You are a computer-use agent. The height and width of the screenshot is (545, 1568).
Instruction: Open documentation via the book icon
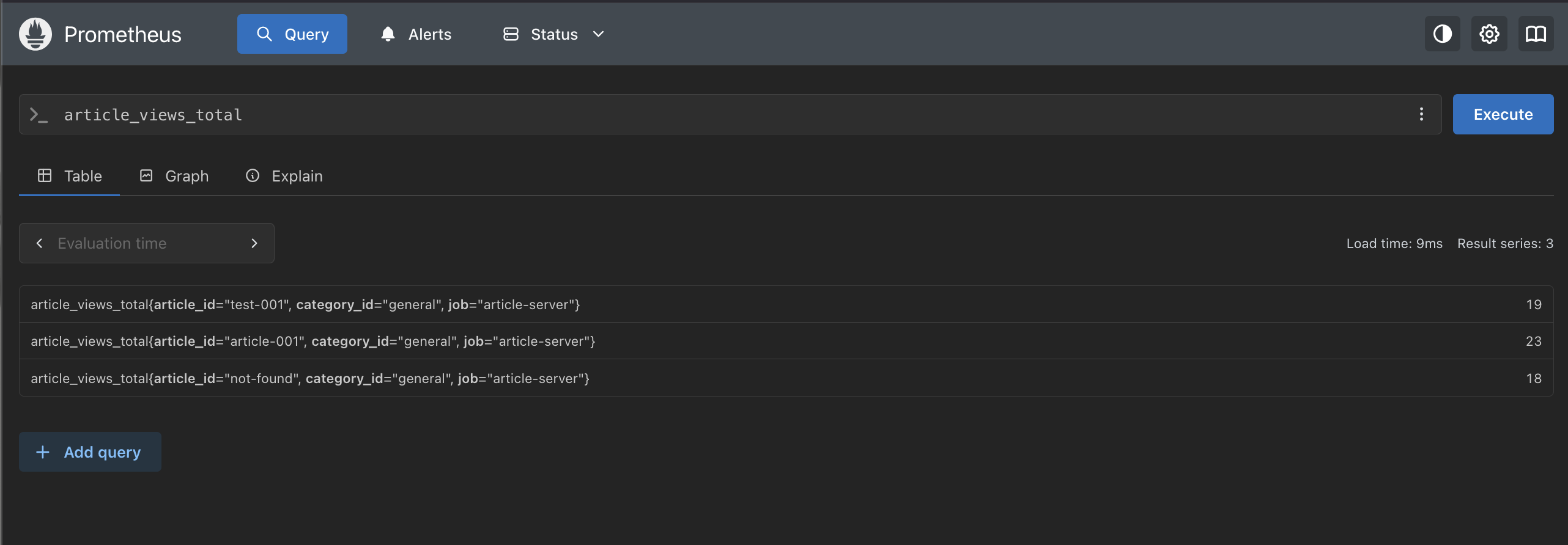pos(1536,34)
